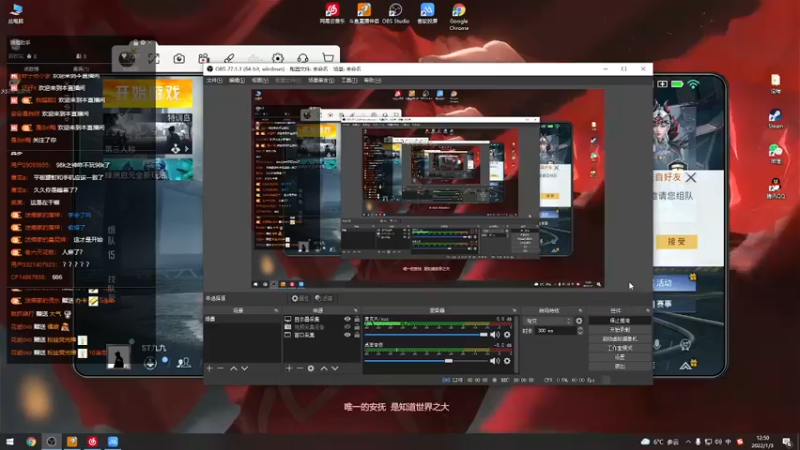Add a new source with plus icon

[289, 368]
